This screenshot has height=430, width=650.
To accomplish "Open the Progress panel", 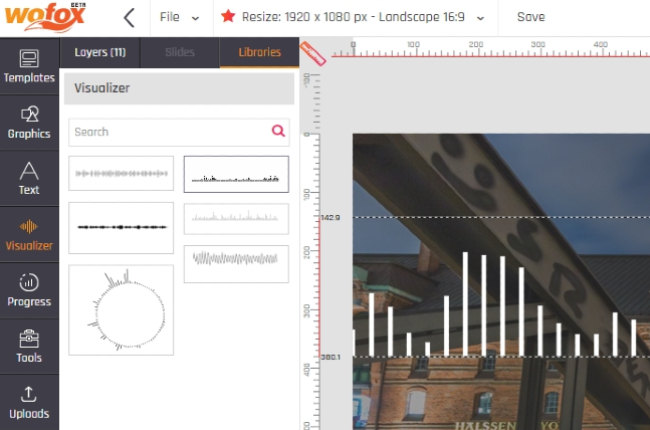I will [29, 290].
